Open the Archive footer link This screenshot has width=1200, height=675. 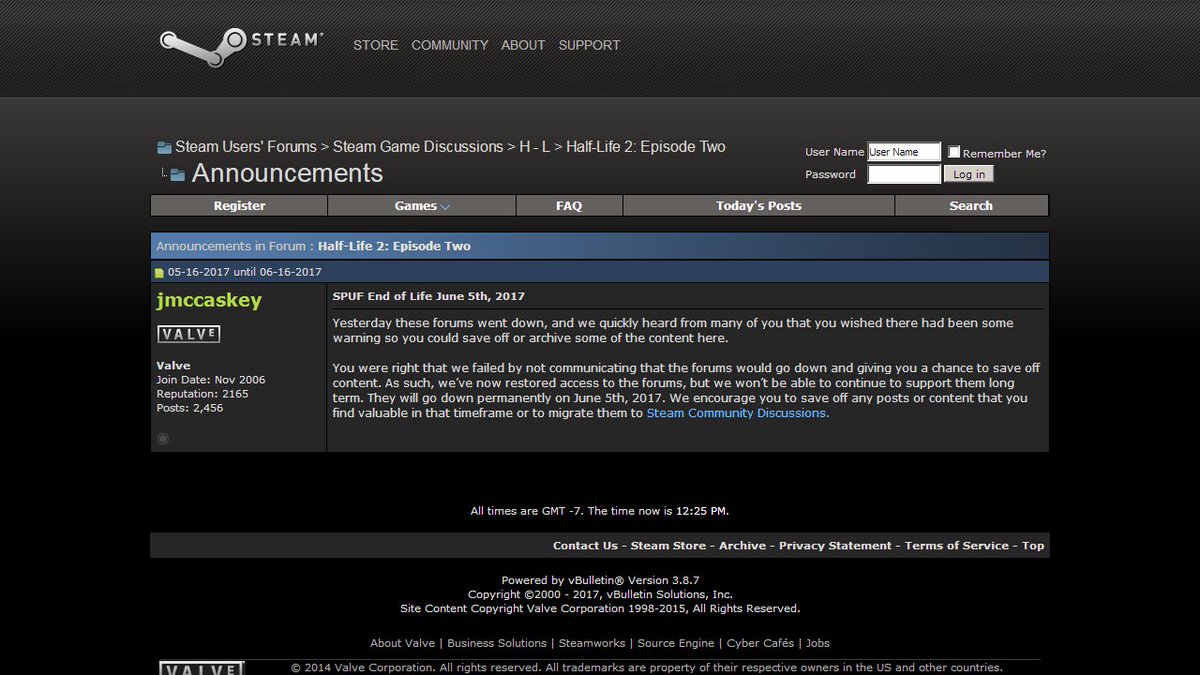[x=742, y=546]
